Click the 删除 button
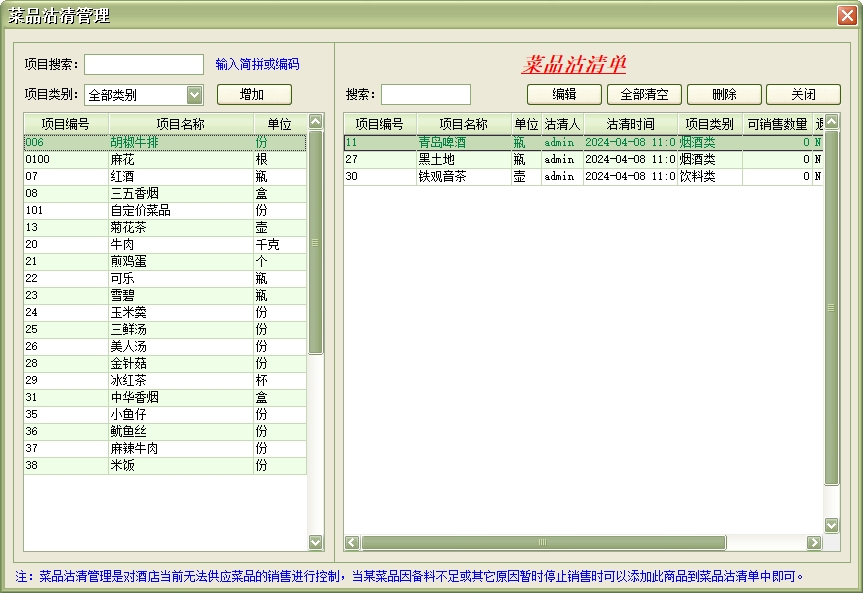Image resolution: width=863 pixels, height=593 pixels. (724, 95)
